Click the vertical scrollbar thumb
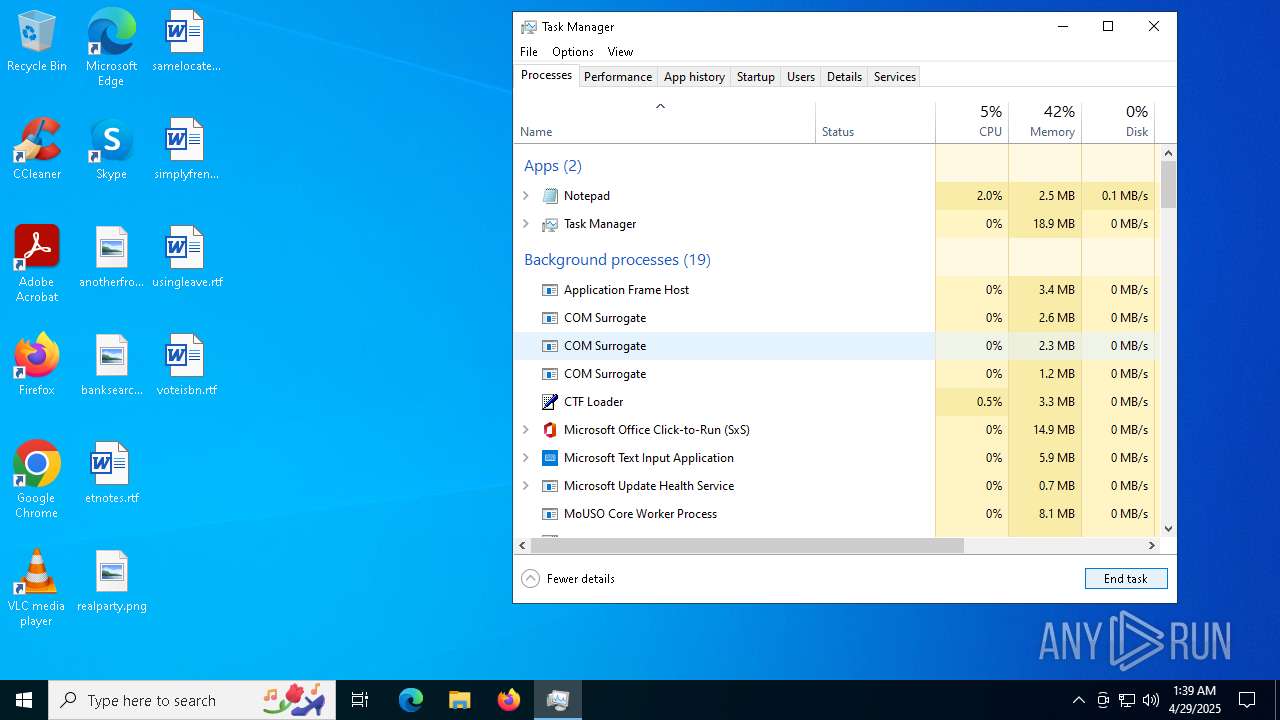Screen dimensions: 1280x720 [x=1168, y=185]
